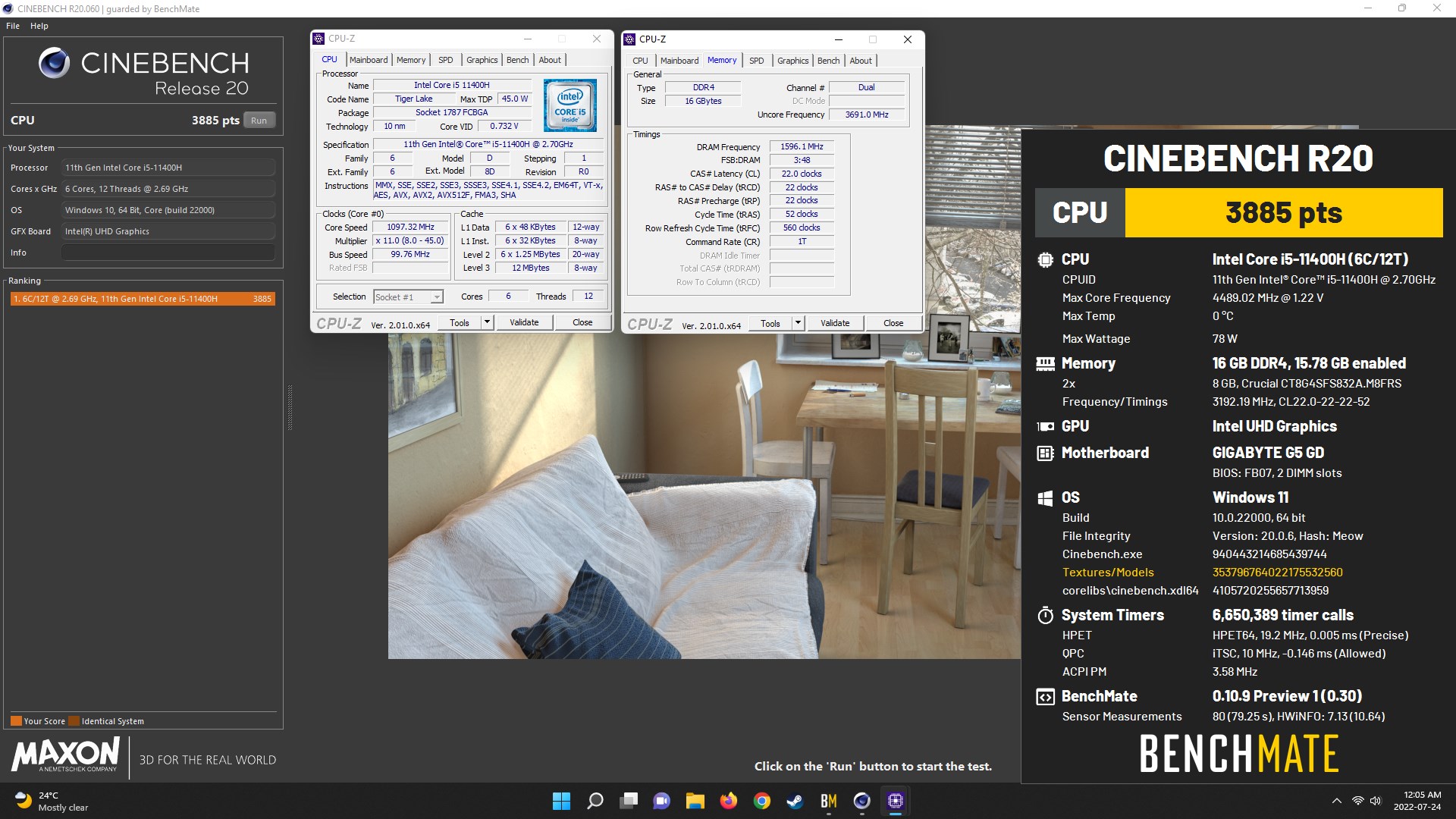Image resolution: width=1456 pixels, height=819 pixels.
Task: Open Graphics tab in left CPU-Z window
Action: click(482, 60)
